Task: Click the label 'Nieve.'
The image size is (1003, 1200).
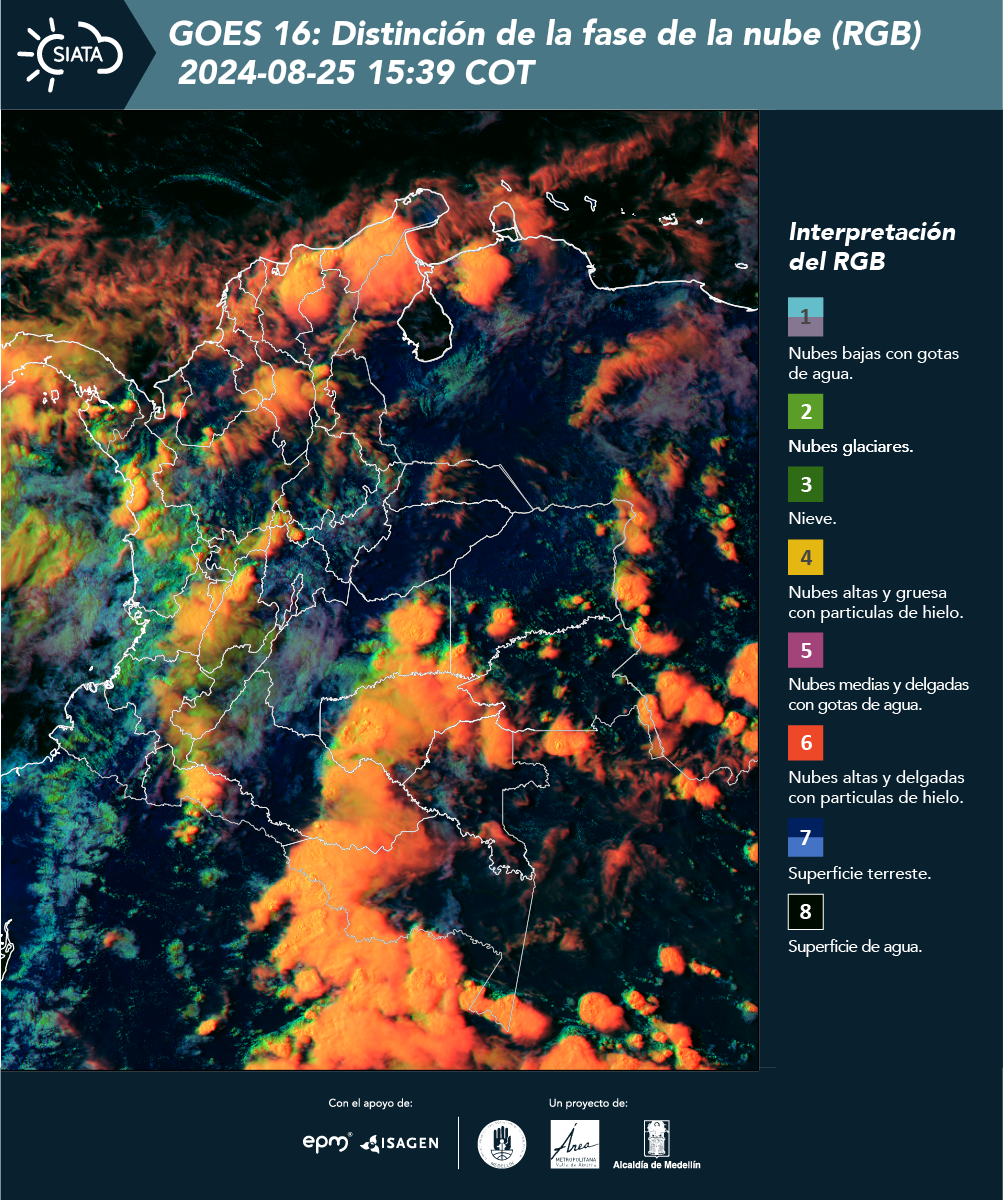Action: coord(812,520)
